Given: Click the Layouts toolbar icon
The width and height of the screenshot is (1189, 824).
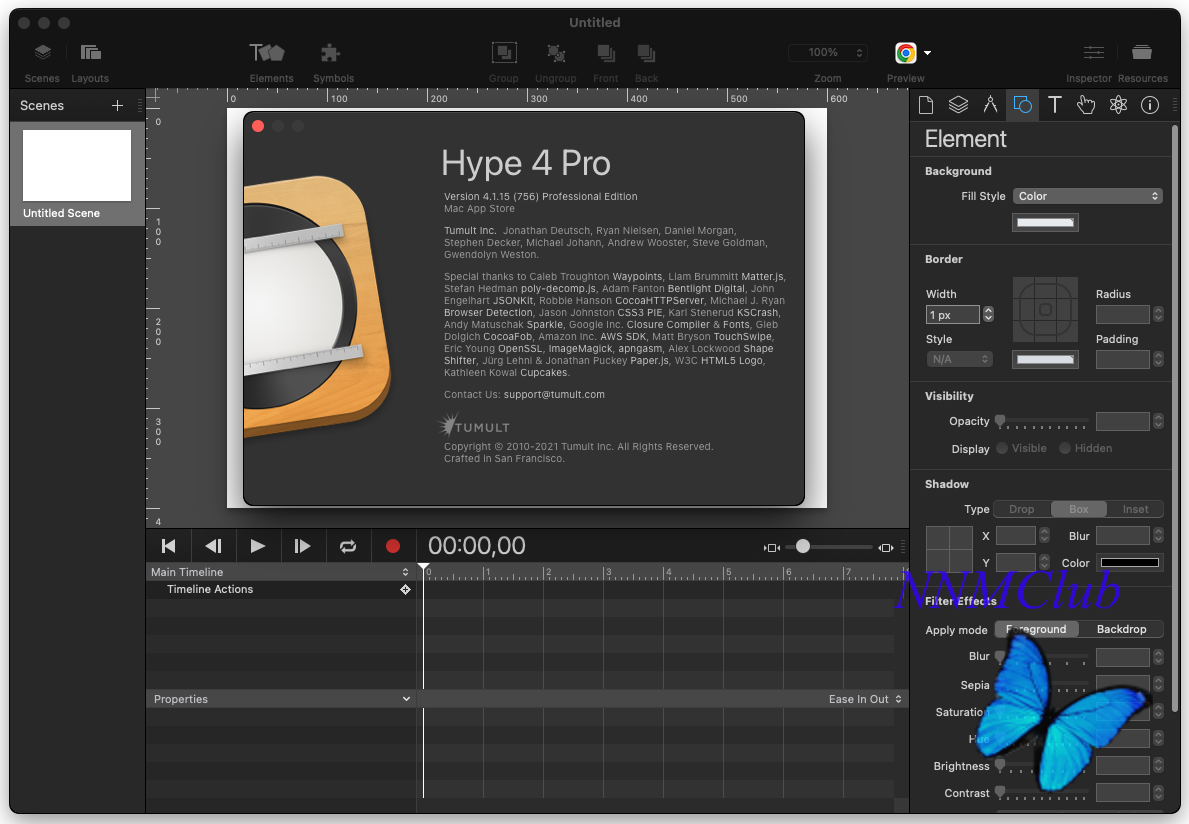Looking at the screenshot, I should click(x=90, y=54).
